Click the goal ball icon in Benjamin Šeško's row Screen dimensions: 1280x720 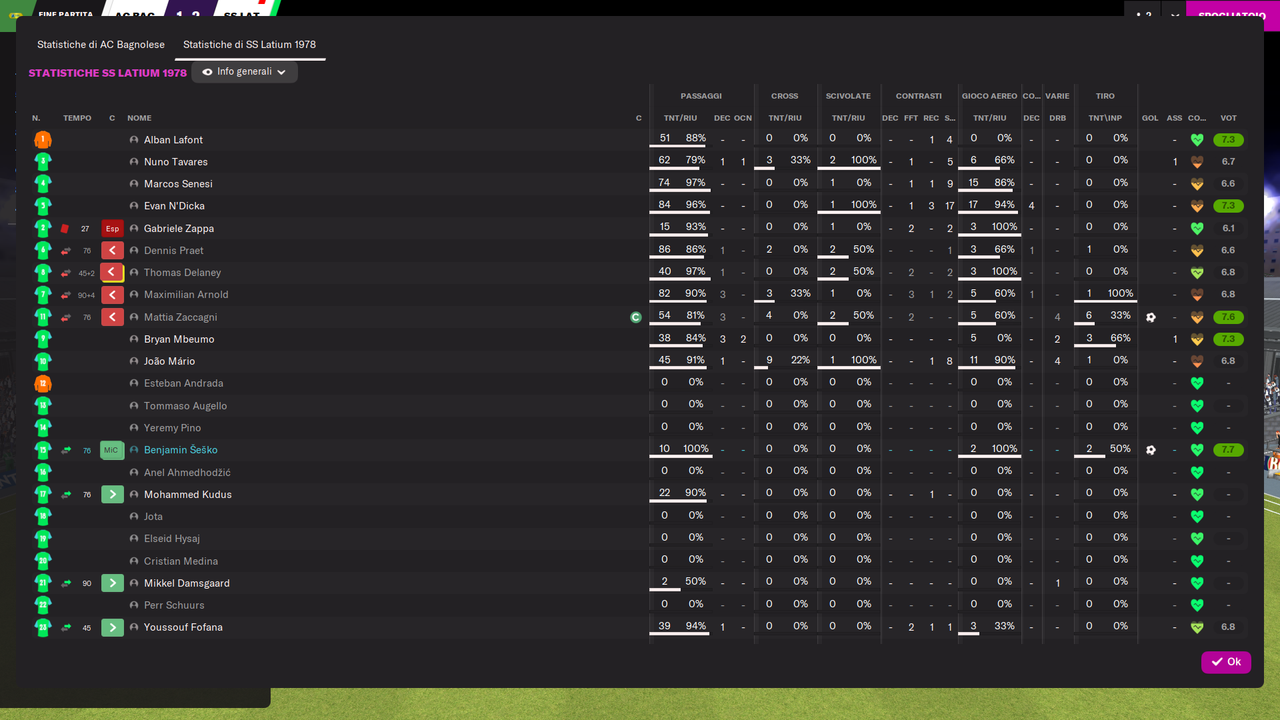[x=1151, y=450]
